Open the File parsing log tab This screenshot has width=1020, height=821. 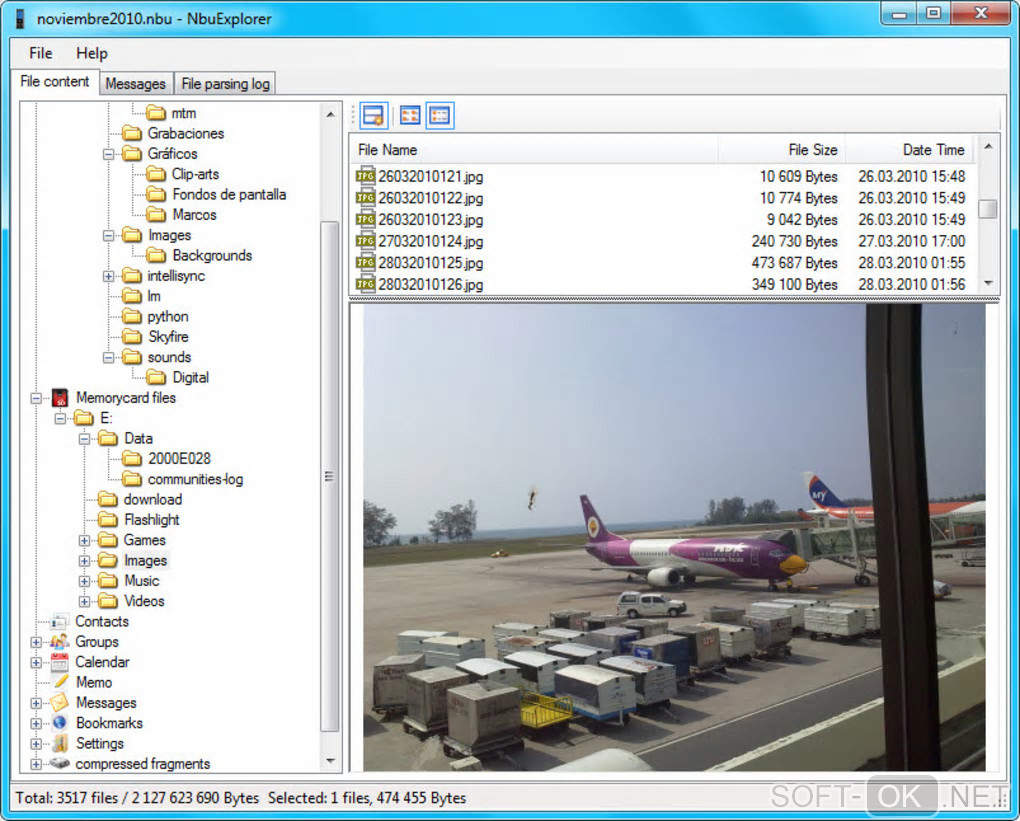225,84
